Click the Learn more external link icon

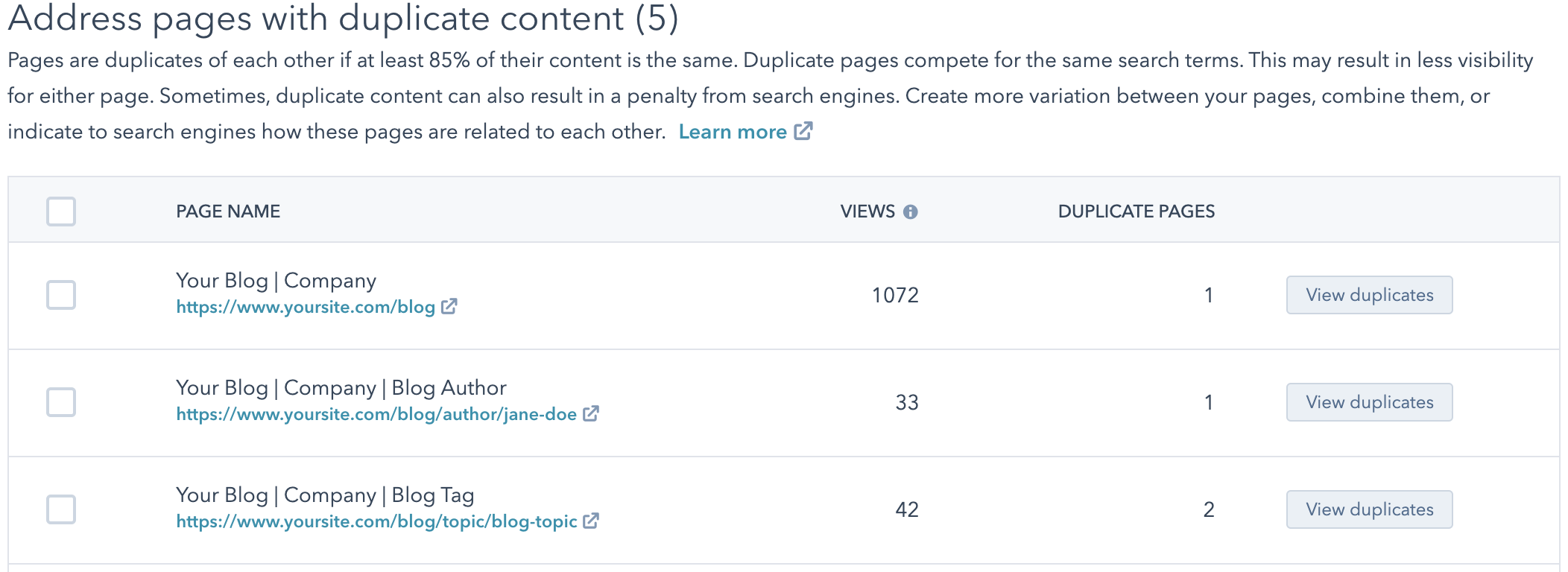click(x=803, y=131)
